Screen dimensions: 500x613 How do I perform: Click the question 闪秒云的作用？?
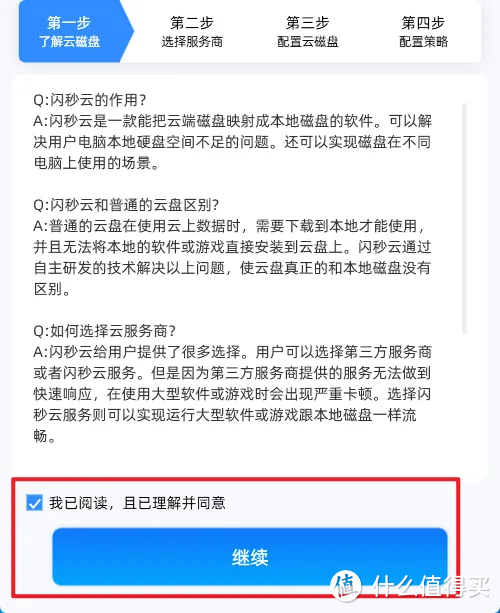coord(90,100)
